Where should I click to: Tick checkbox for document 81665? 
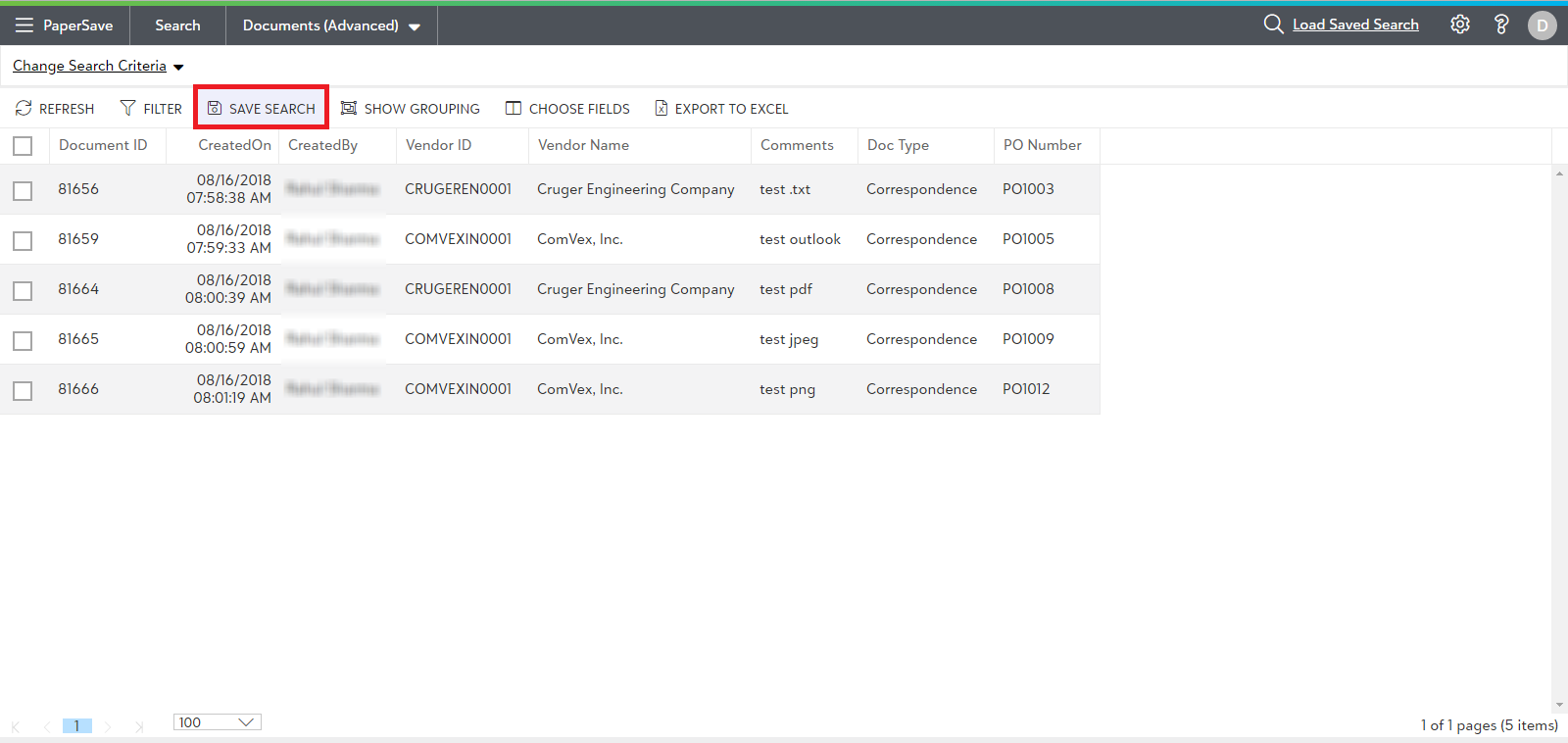coord(23,340)
